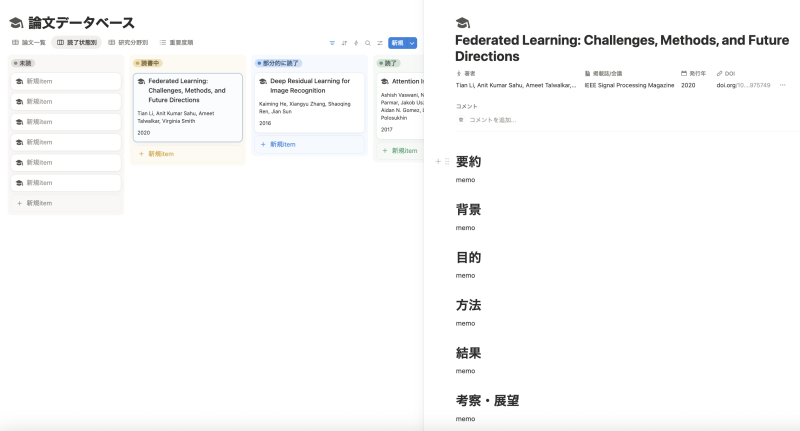This screenshot has width=800, height=431.
Task: Switch to the 論文一覧 tab
Action: coord(29,43)
